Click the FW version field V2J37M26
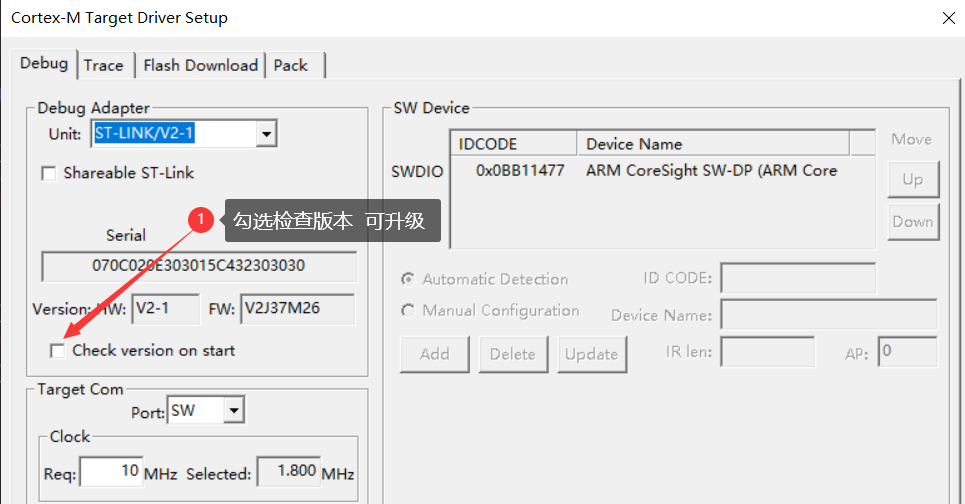965x504 pixels. pos(297,308)
